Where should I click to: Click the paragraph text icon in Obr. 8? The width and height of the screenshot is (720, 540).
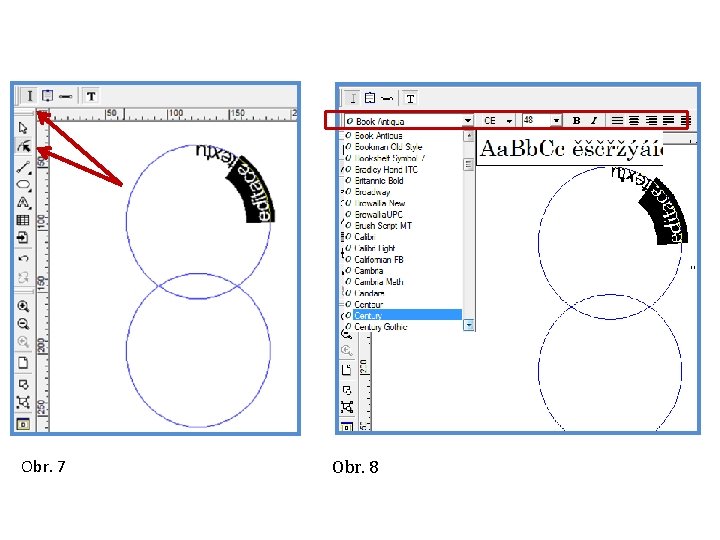370,98
